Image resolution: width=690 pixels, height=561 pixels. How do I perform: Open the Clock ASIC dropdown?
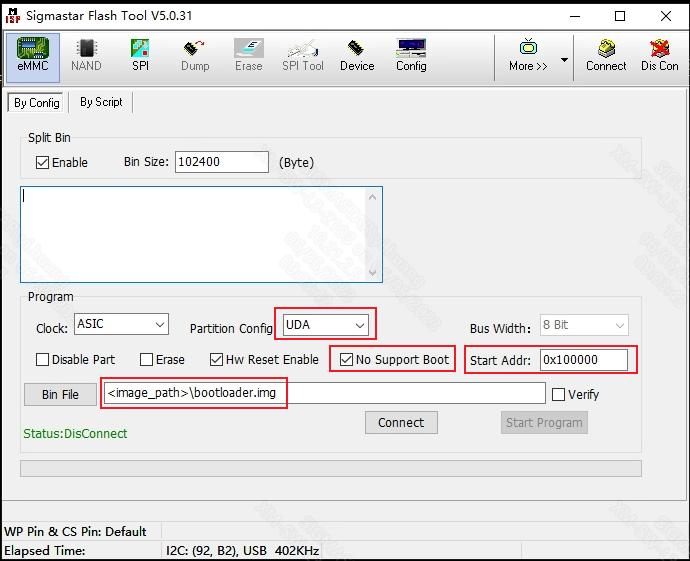(121, 324)
